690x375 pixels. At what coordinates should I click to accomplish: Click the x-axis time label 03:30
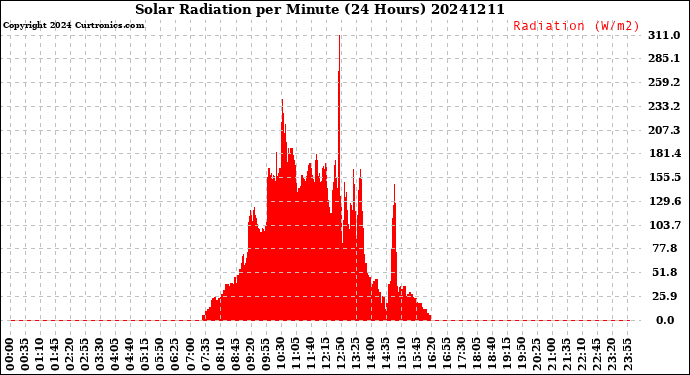(100, 355)
